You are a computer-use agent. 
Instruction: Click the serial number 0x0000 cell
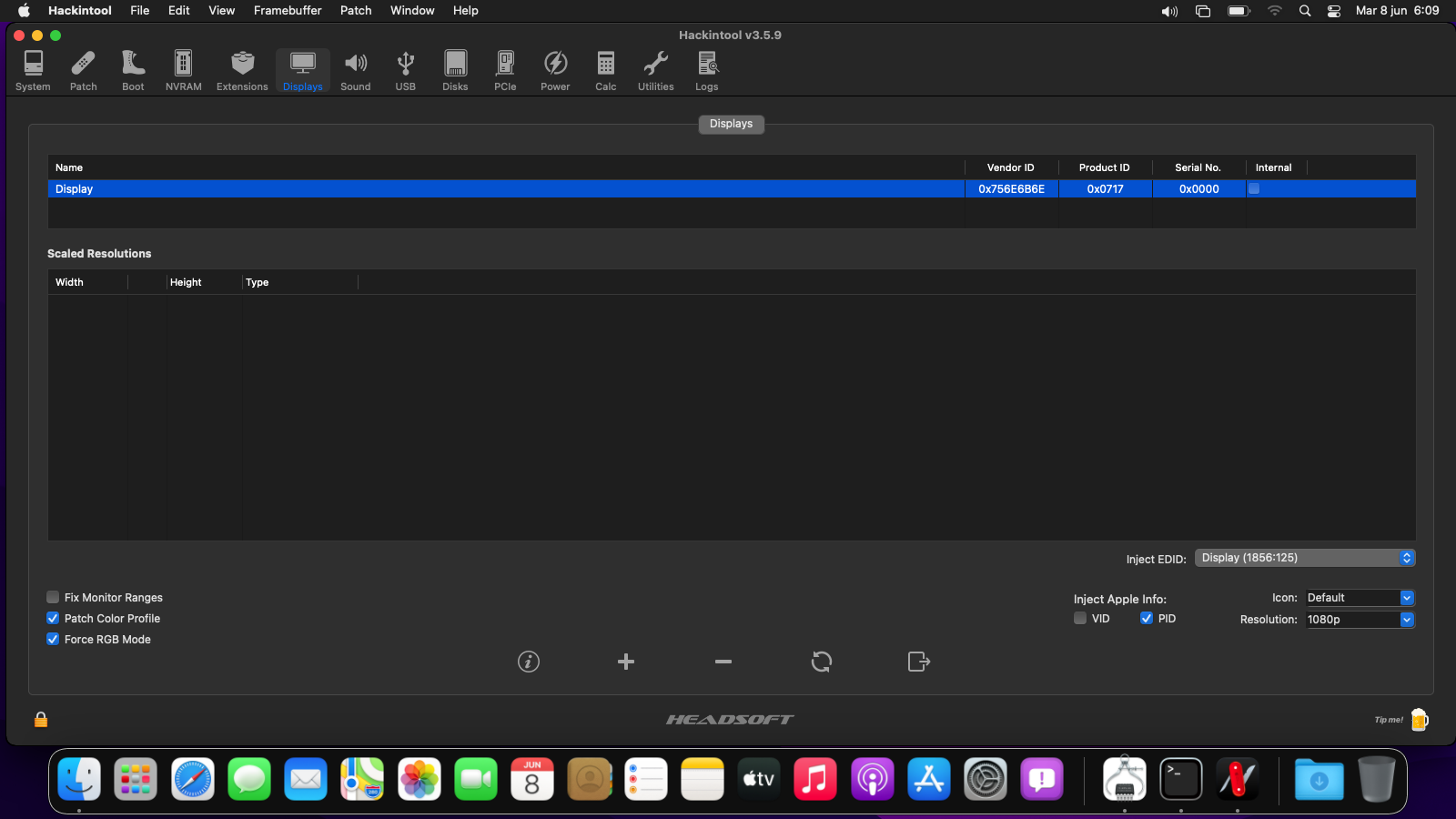[x=1199, y=189]
